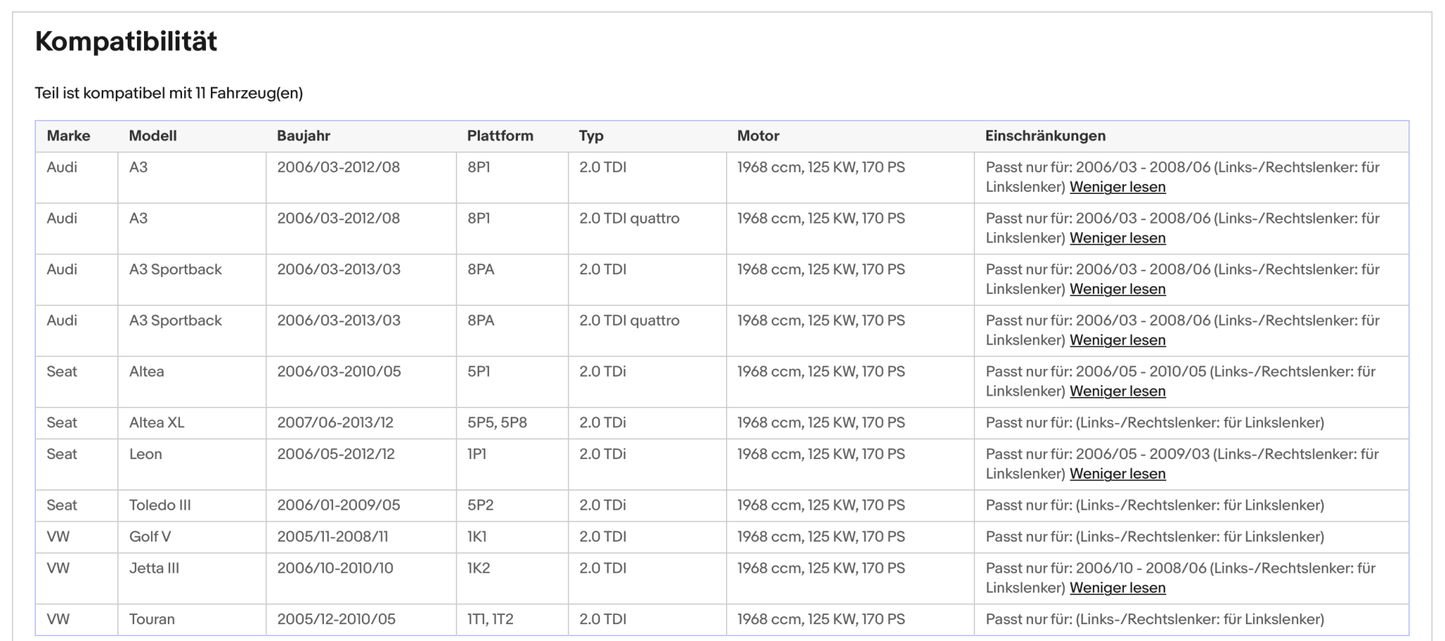Viewport: 1445px width, 641px height.
Task: Select the '5P5, 5P8' platform cell
Action: 496,423
